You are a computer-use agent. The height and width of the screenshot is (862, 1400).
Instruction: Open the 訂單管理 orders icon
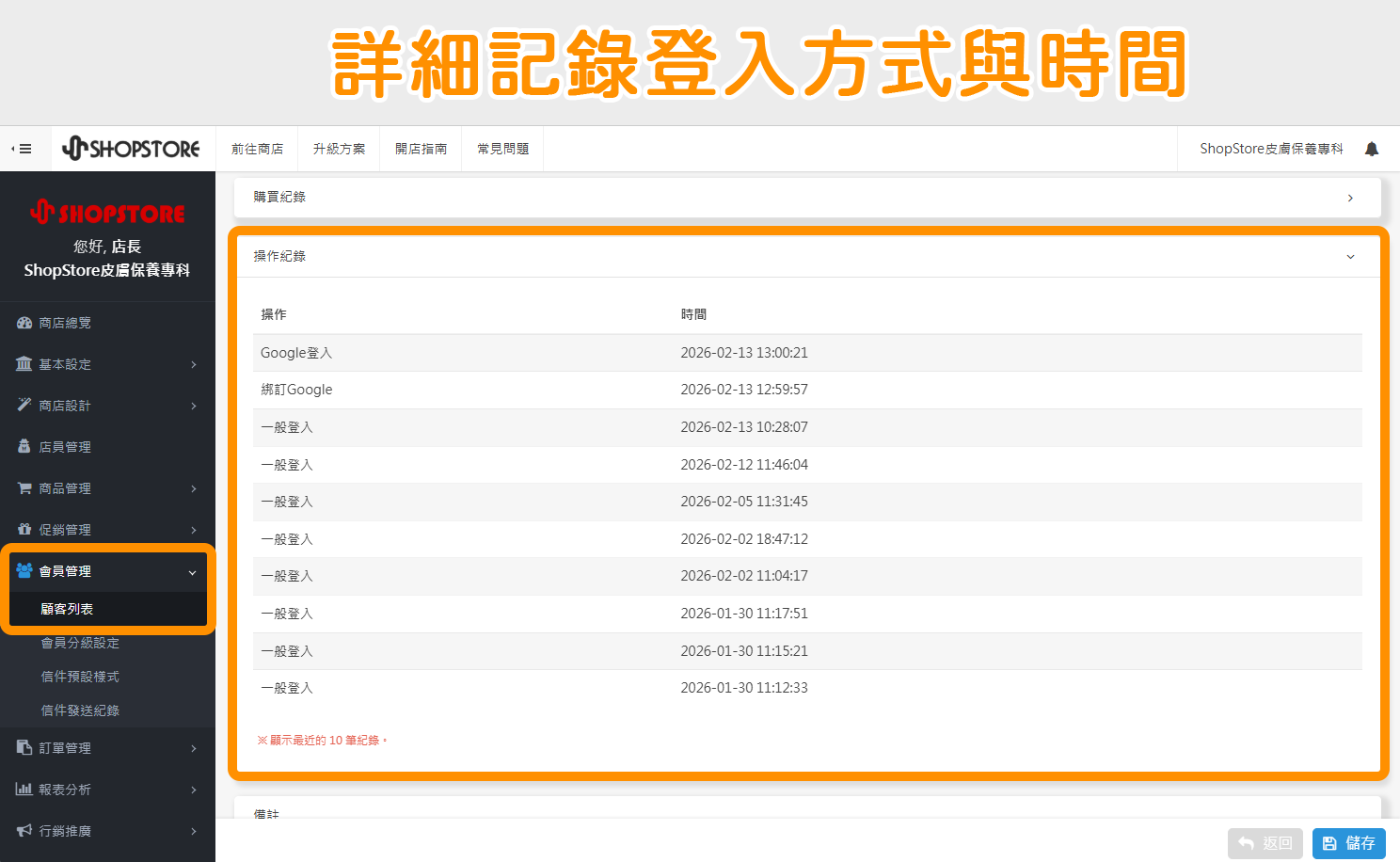[x=24, y=747]
